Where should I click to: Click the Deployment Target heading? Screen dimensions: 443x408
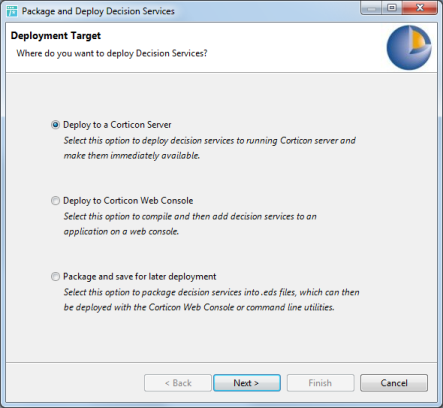[56, 36]
